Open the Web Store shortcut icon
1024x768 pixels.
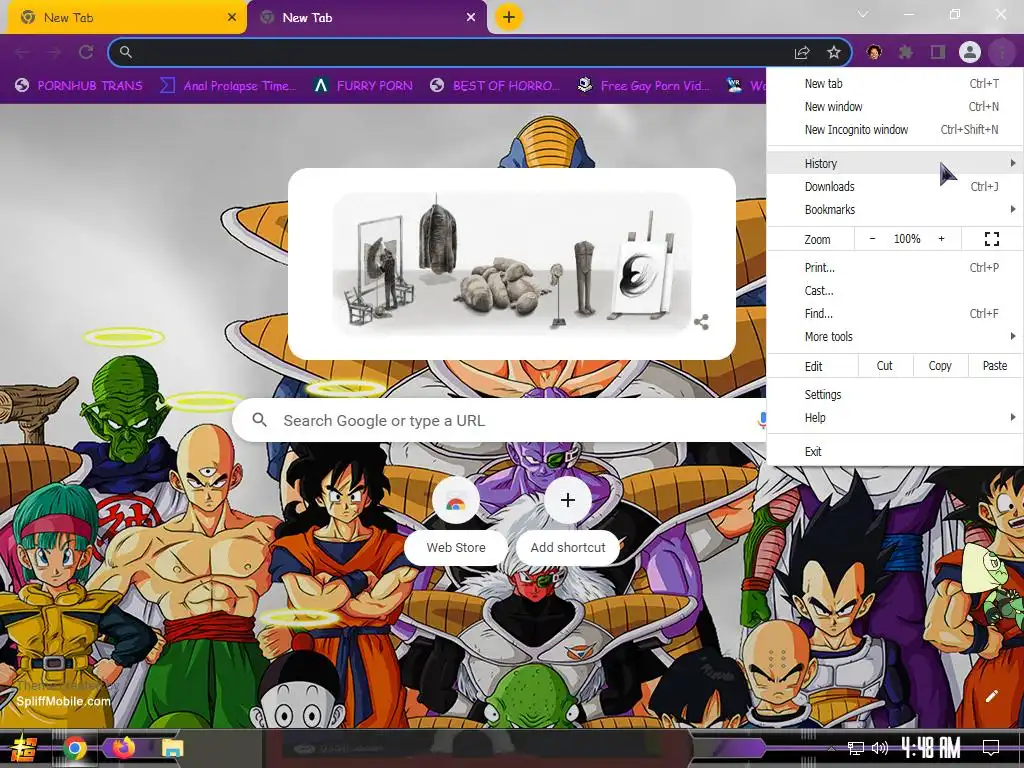click(x=456, y=500)
